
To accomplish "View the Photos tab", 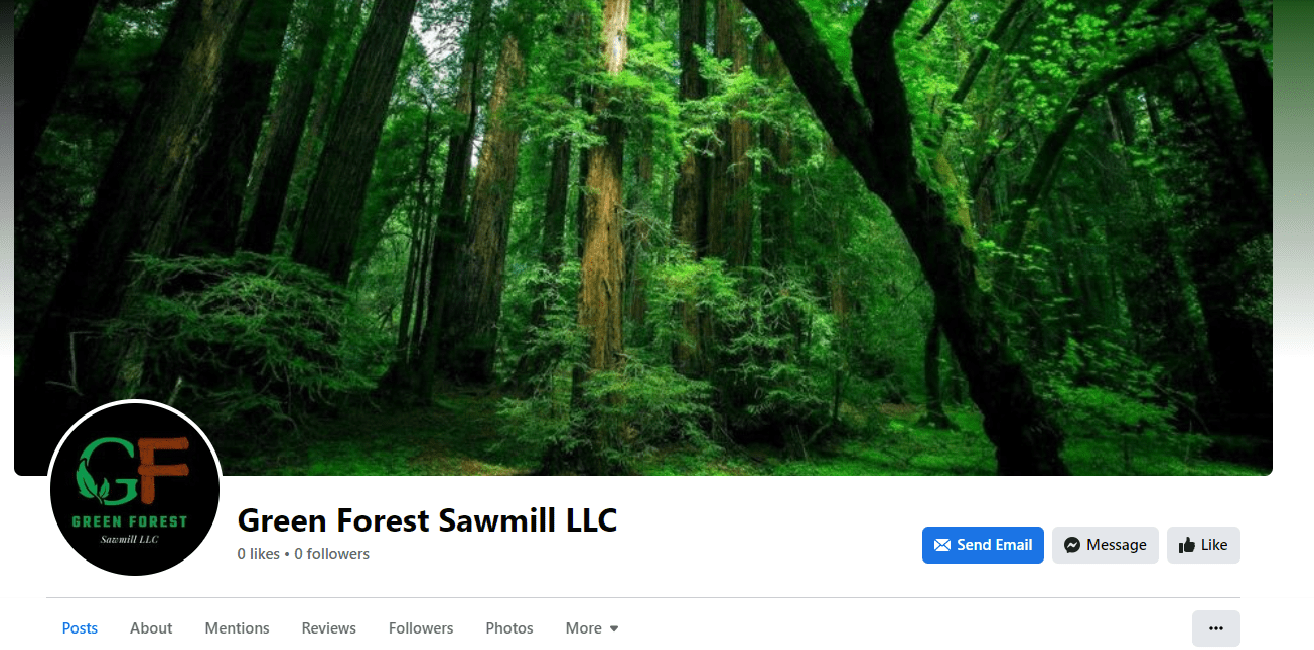I will tap(509, 628).
